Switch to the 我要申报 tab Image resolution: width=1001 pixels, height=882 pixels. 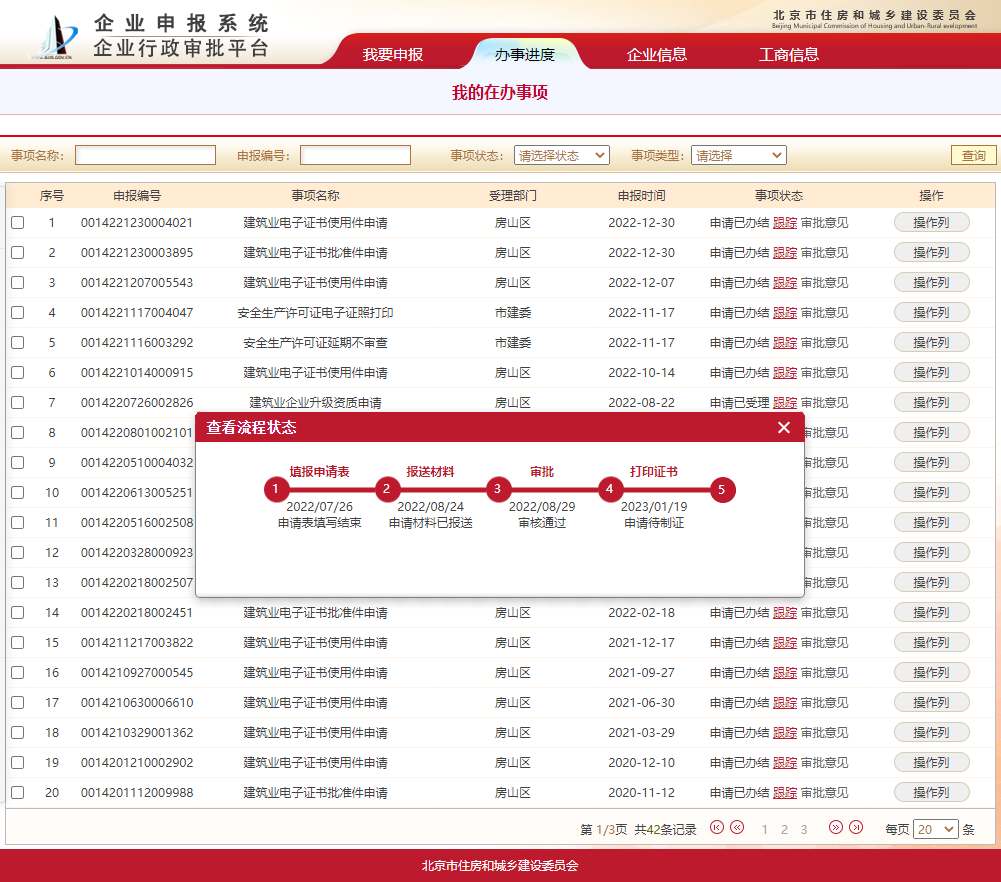pyautogui.click(x=392, y=54)
